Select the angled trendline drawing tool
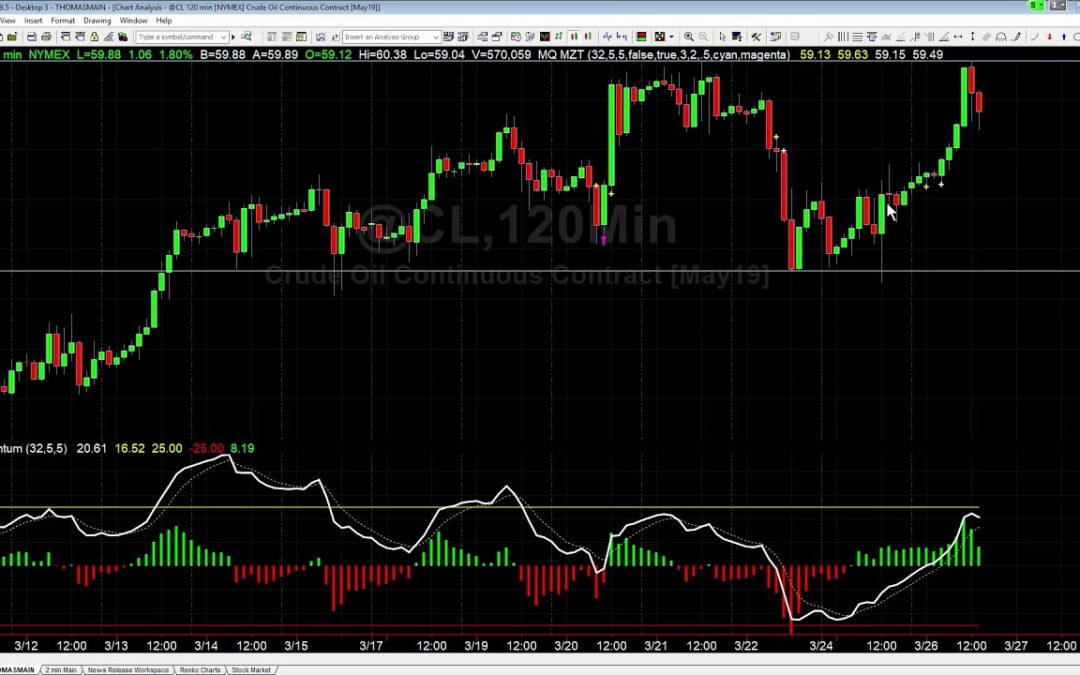The height and width of the screenshot is (675, 1080). (x=944, y=37)
